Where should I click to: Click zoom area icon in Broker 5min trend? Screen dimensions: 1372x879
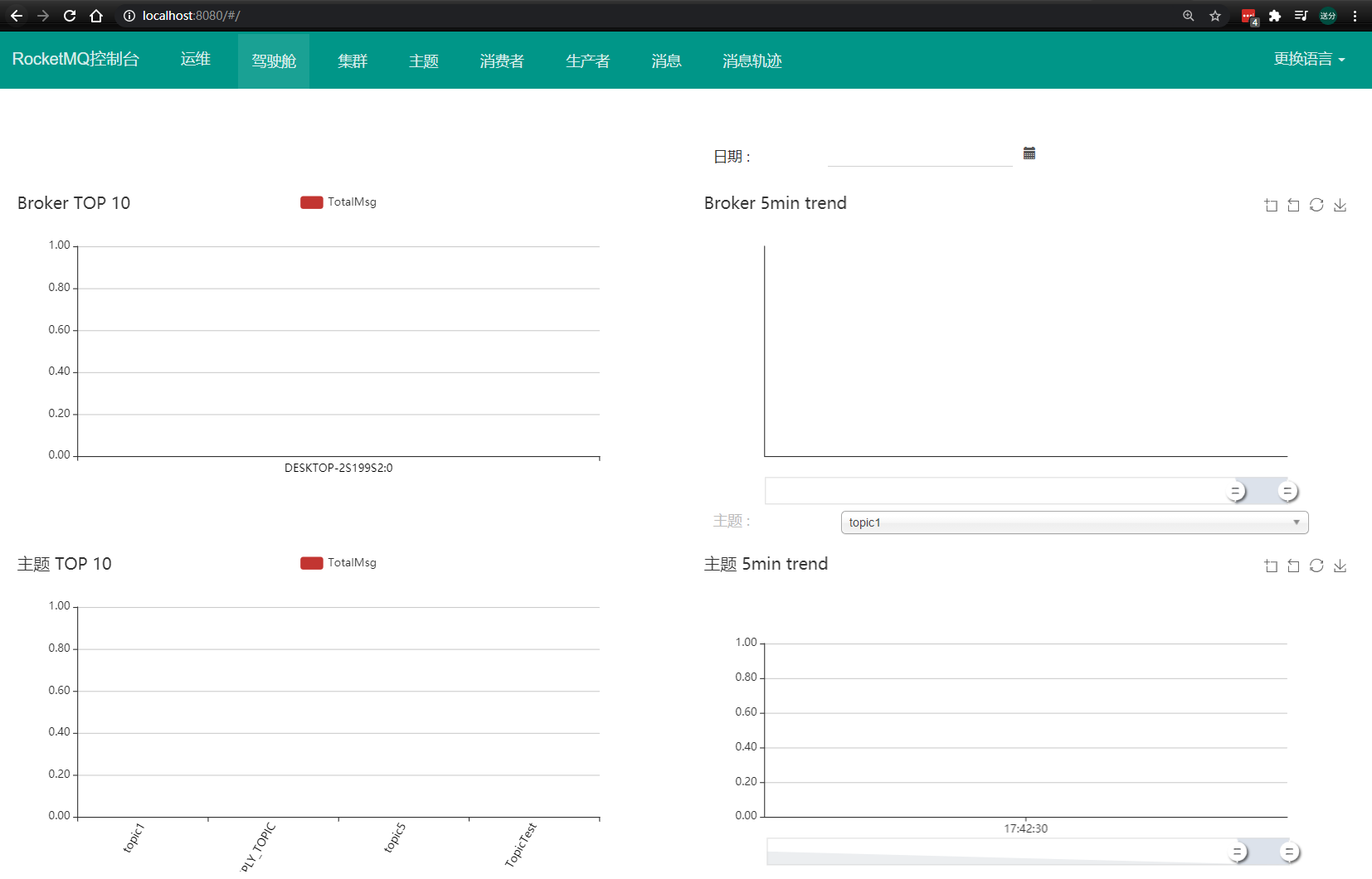(x=1271, y=205)
